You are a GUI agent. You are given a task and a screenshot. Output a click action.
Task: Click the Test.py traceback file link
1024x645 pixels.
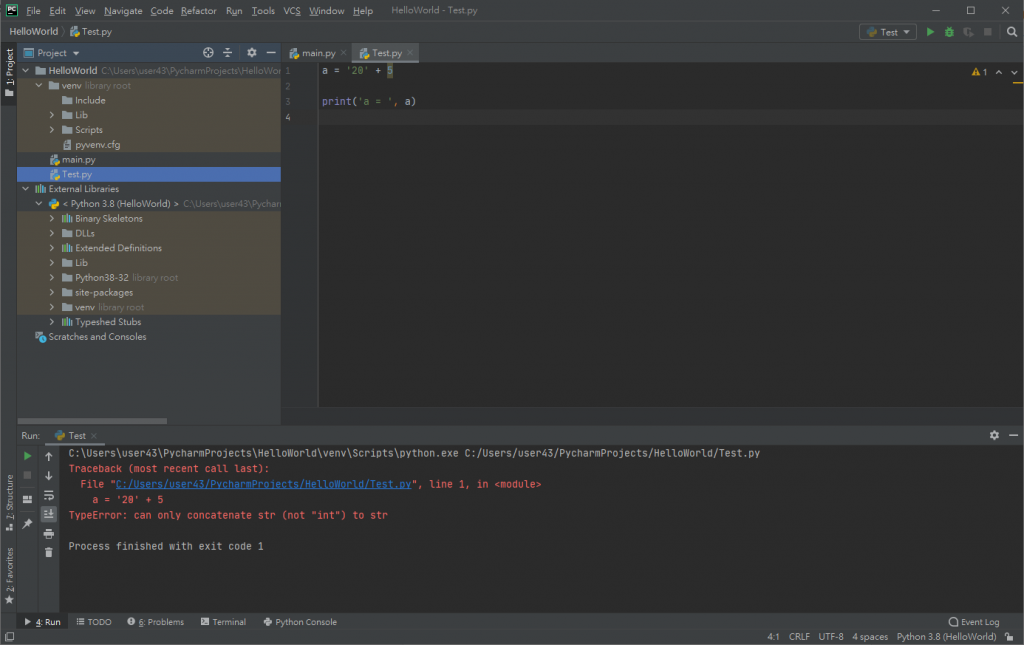[264, 484]
